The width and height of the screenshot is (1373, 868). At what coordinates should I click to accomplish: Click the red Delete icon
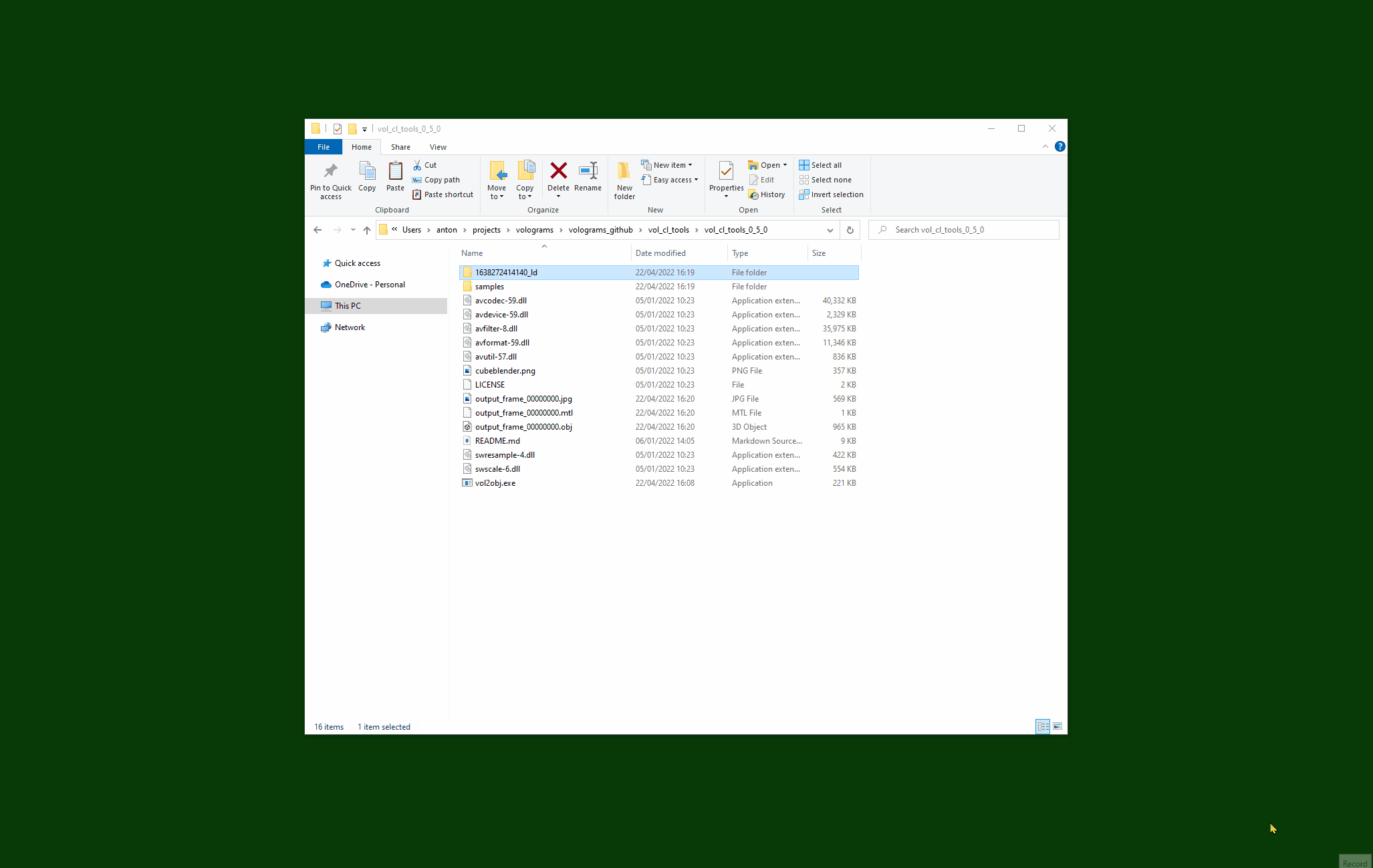pos(558,171)
